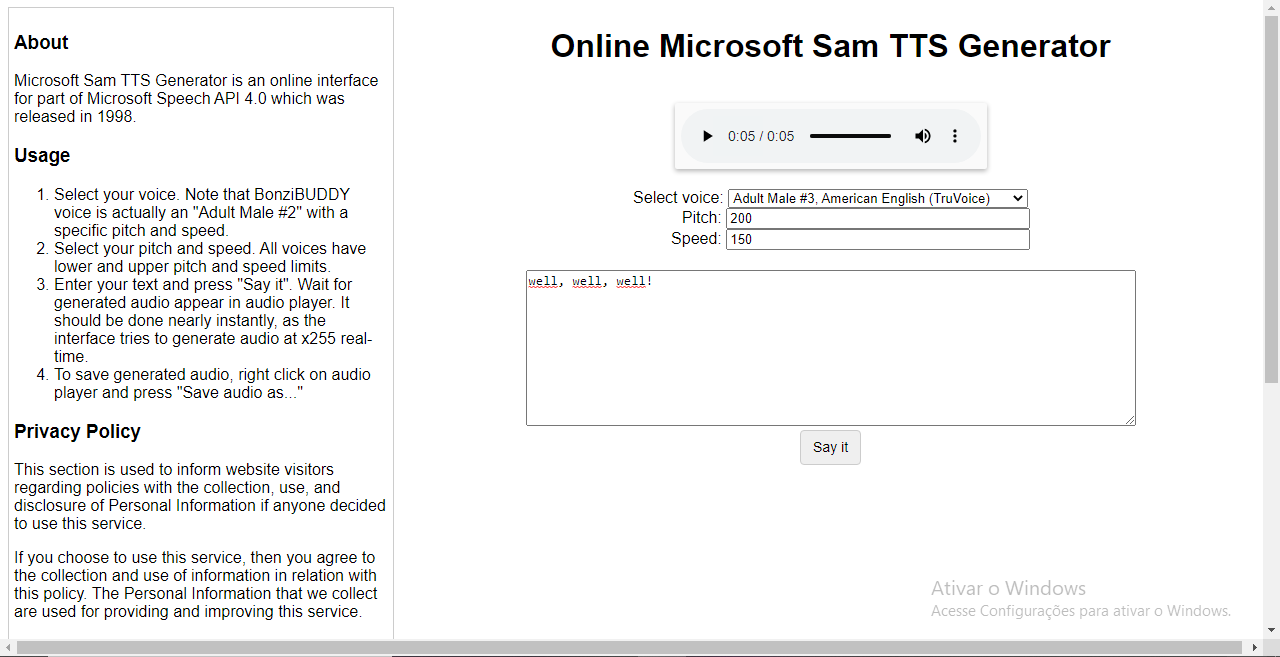Click the Pitch label
The height and width of the screenshot is (657, 1280).
click(701, 218)
